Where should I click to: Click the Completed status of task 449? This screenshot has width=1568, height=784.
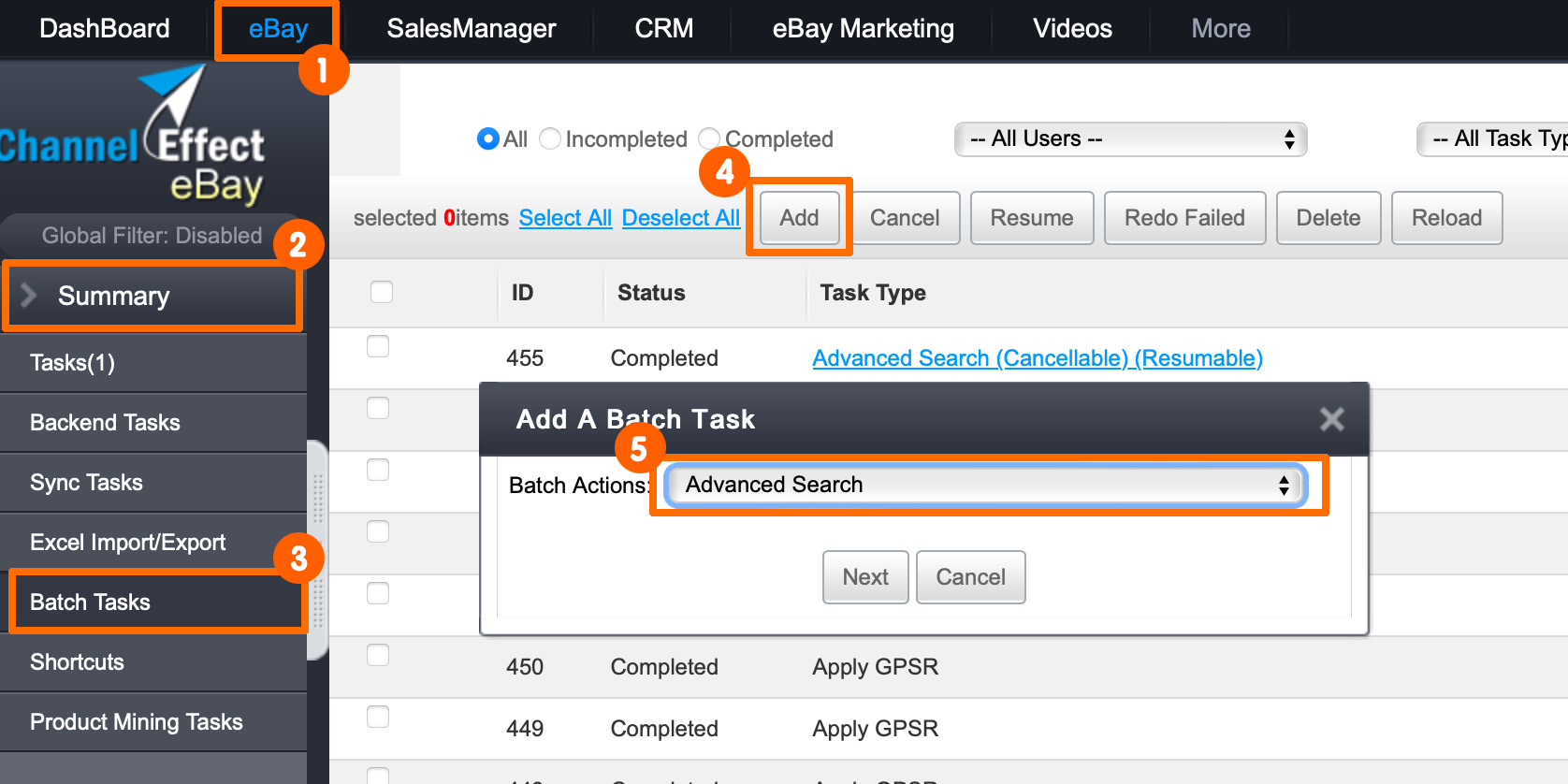click(x=664, y=729)
